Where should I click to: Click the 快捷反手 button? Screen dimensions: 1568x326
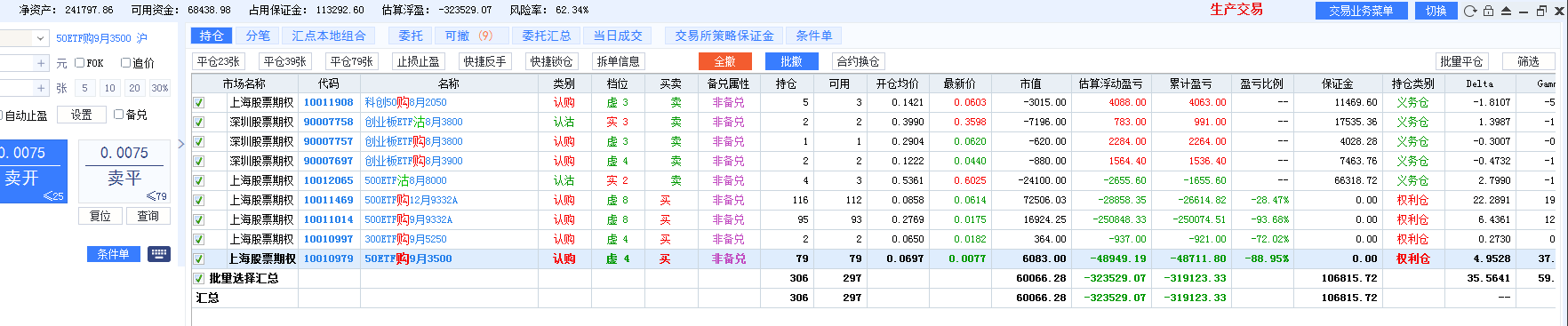coord(485,61)
